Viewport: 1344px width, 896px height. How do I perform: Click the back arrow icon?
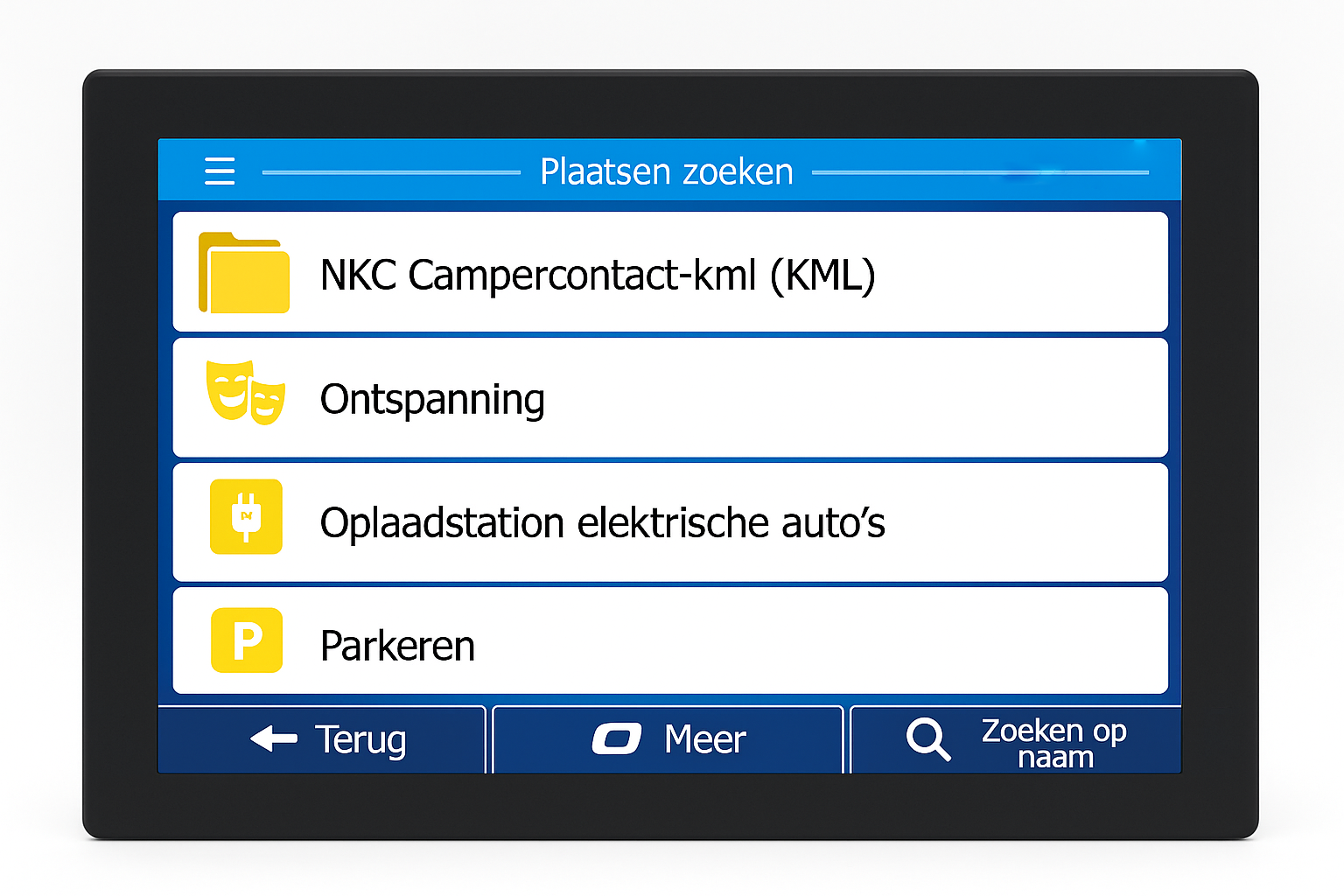point(274,738)
